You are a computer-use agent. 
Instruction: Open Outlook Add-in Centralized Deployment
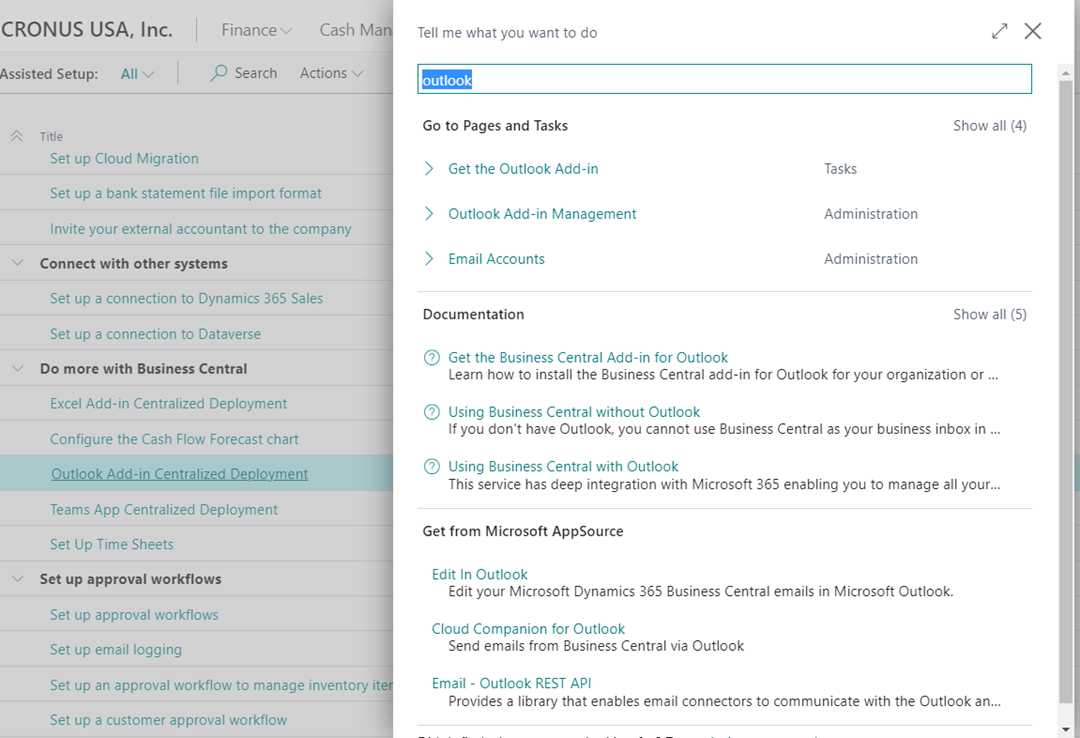(179, 474)
